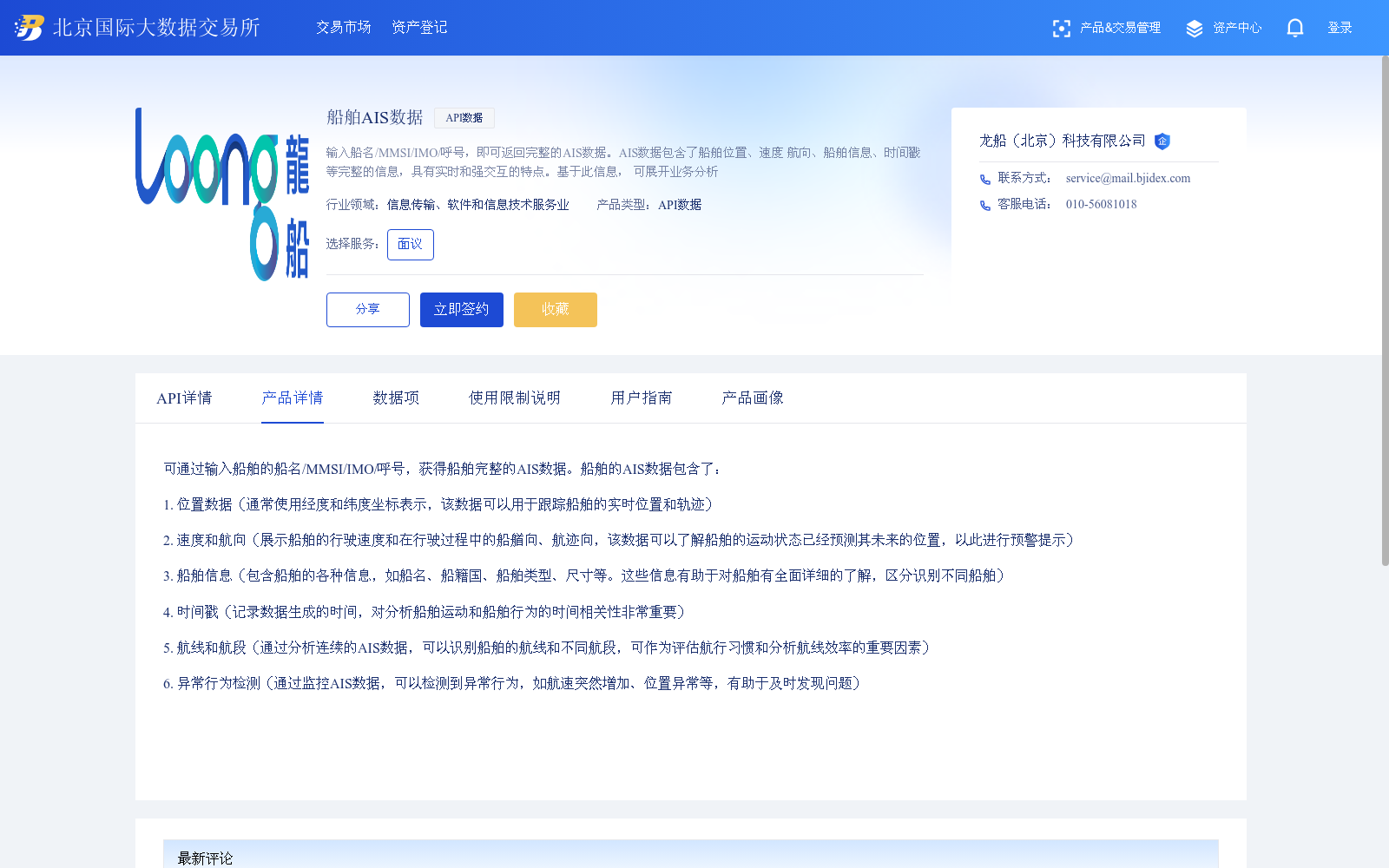
Task: Click the email service@mail.bjidex.com
Action: (1128, 179)
